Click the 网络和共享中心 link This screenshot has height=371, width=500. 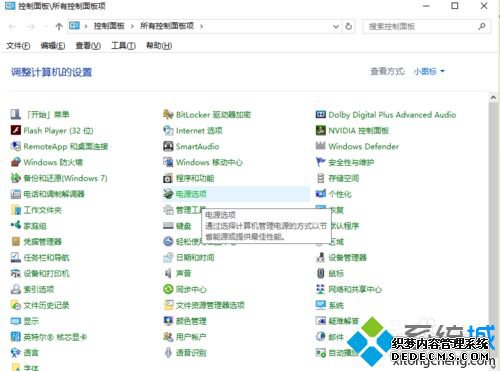pos(355,289)
